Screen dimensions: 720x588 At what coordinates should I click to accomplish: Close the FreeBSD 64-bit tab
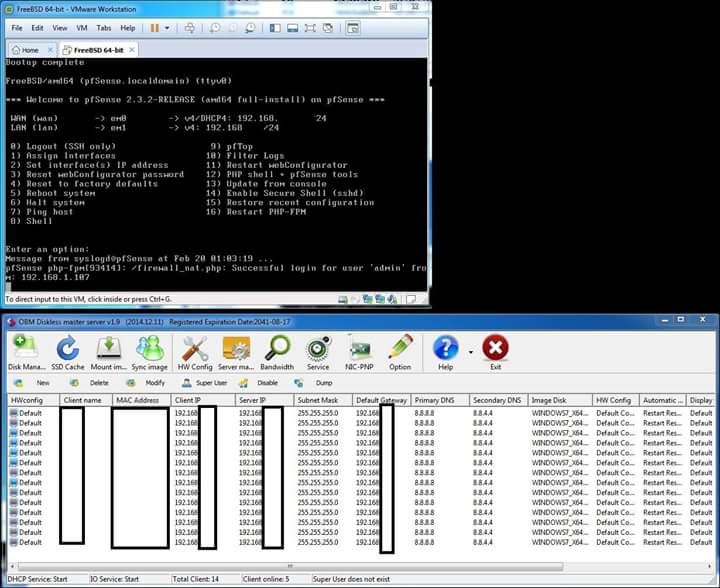click(132, 50)
